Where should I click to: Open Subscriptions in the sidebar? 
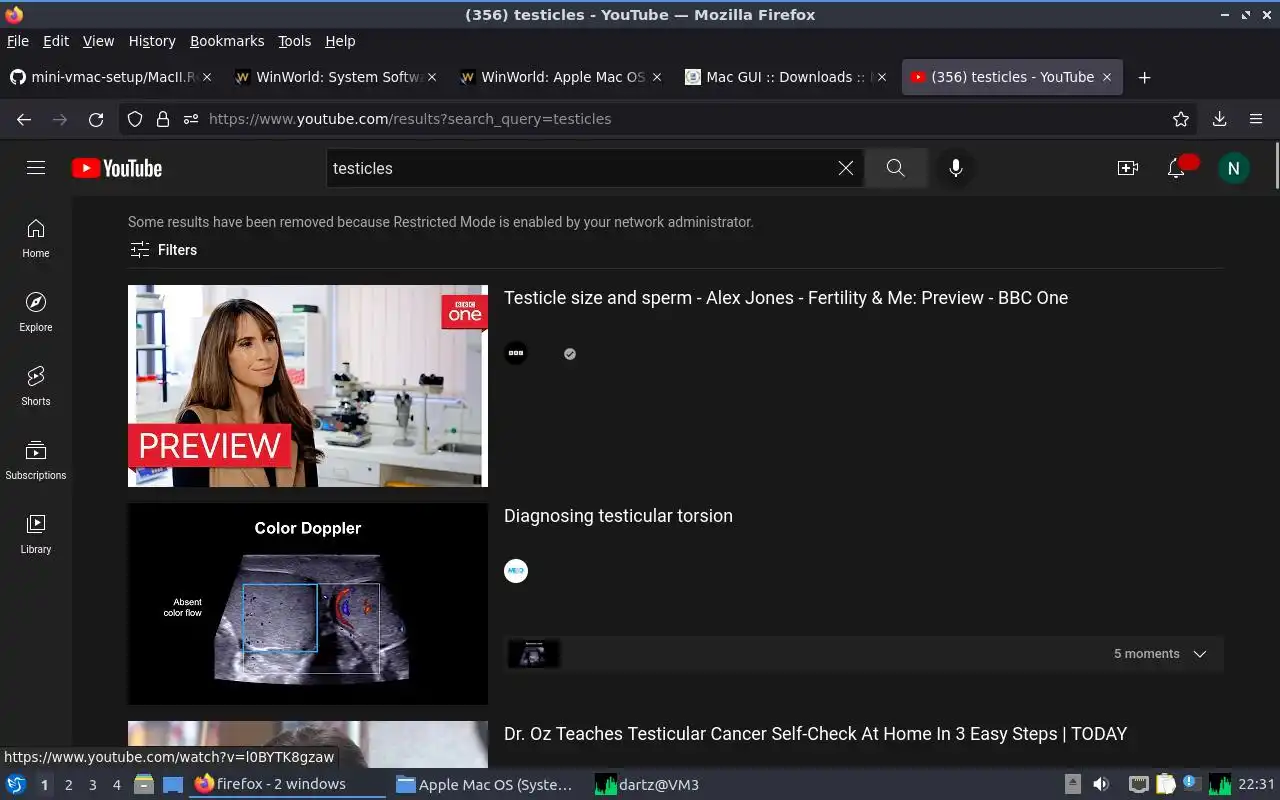36,461
